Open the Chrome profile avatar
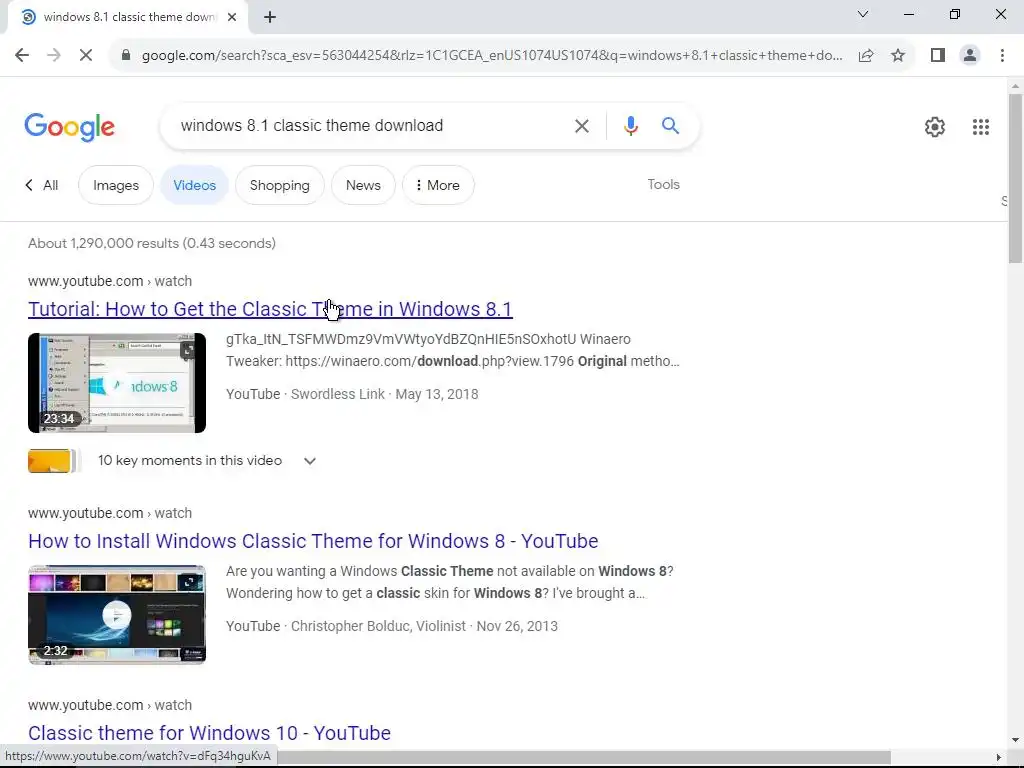1024x768 pixels. 970,55
